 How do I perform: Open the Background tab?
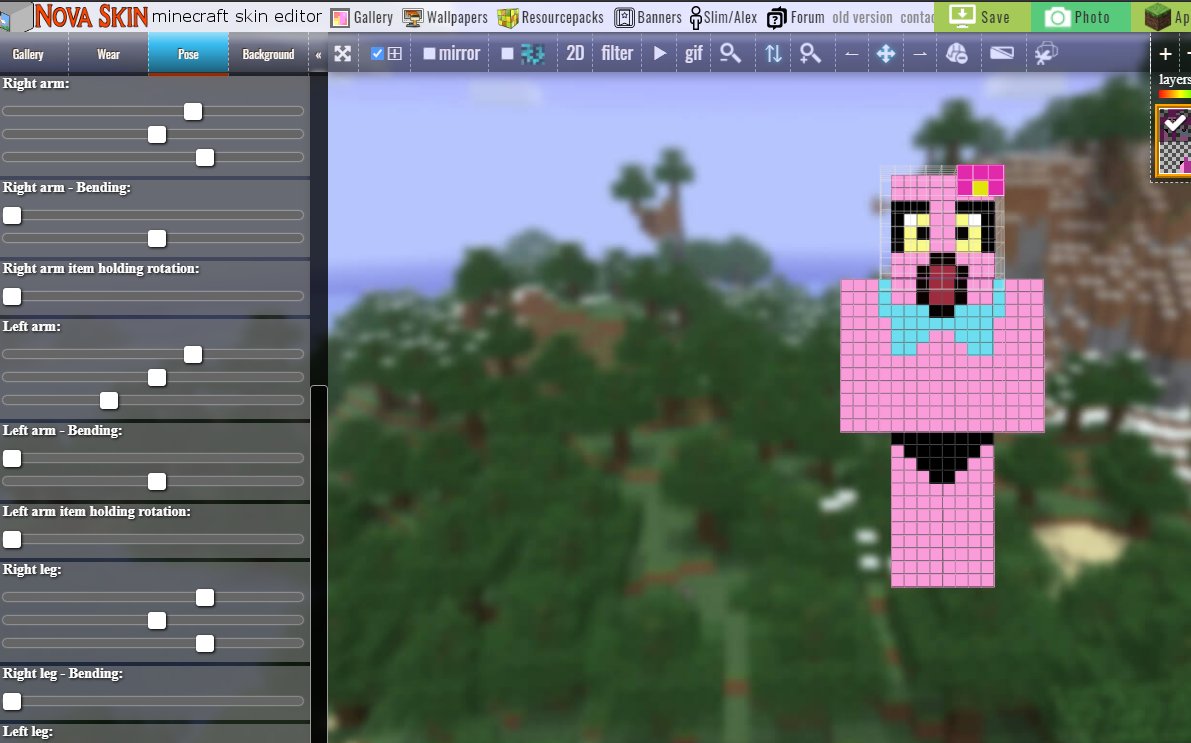coord(268,54)
